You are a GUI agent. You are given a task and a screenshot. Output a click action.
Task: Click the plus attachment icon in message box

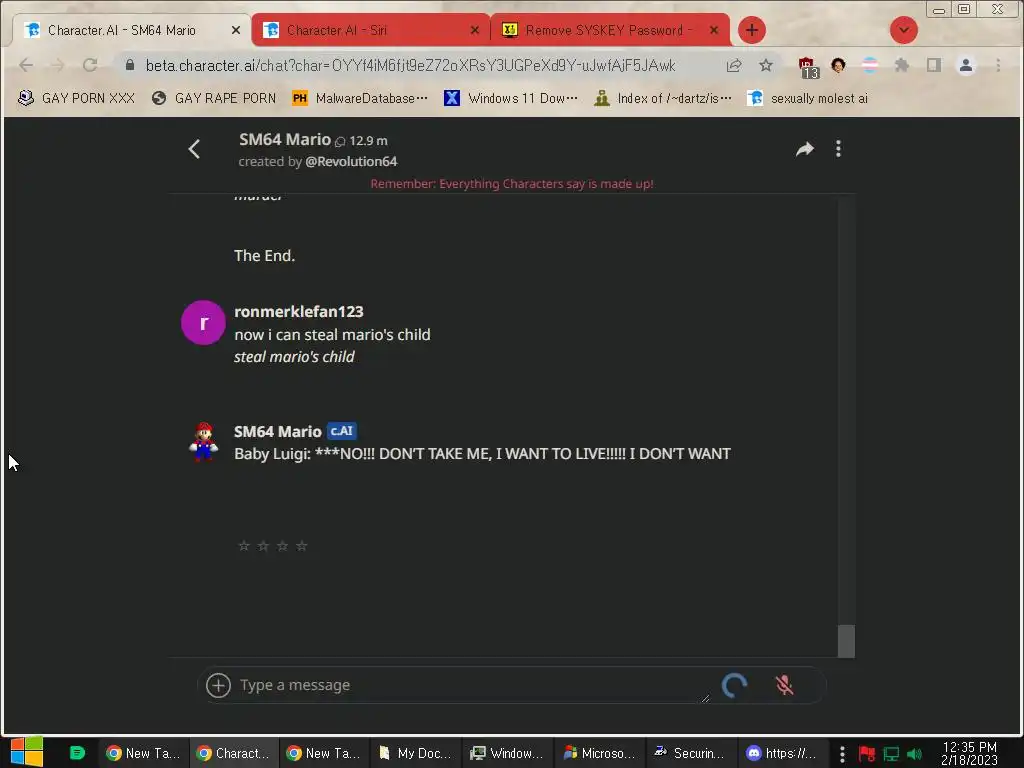click(218, 685)
